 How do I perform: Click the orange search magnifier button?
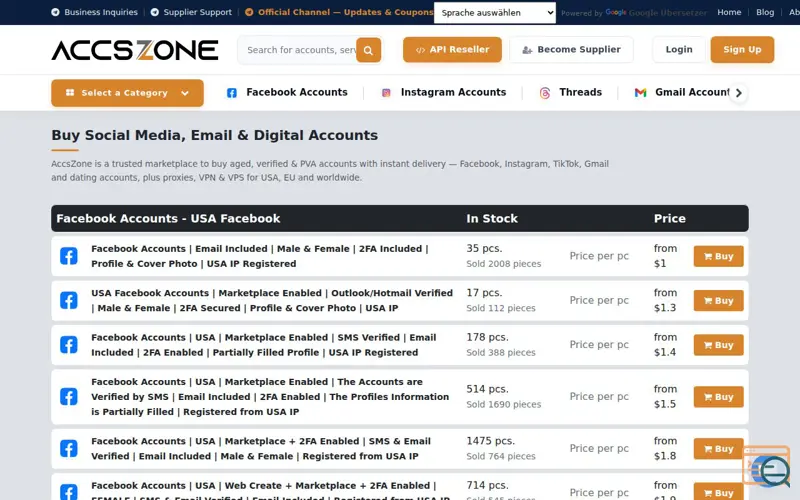click(x=368, y=50)
